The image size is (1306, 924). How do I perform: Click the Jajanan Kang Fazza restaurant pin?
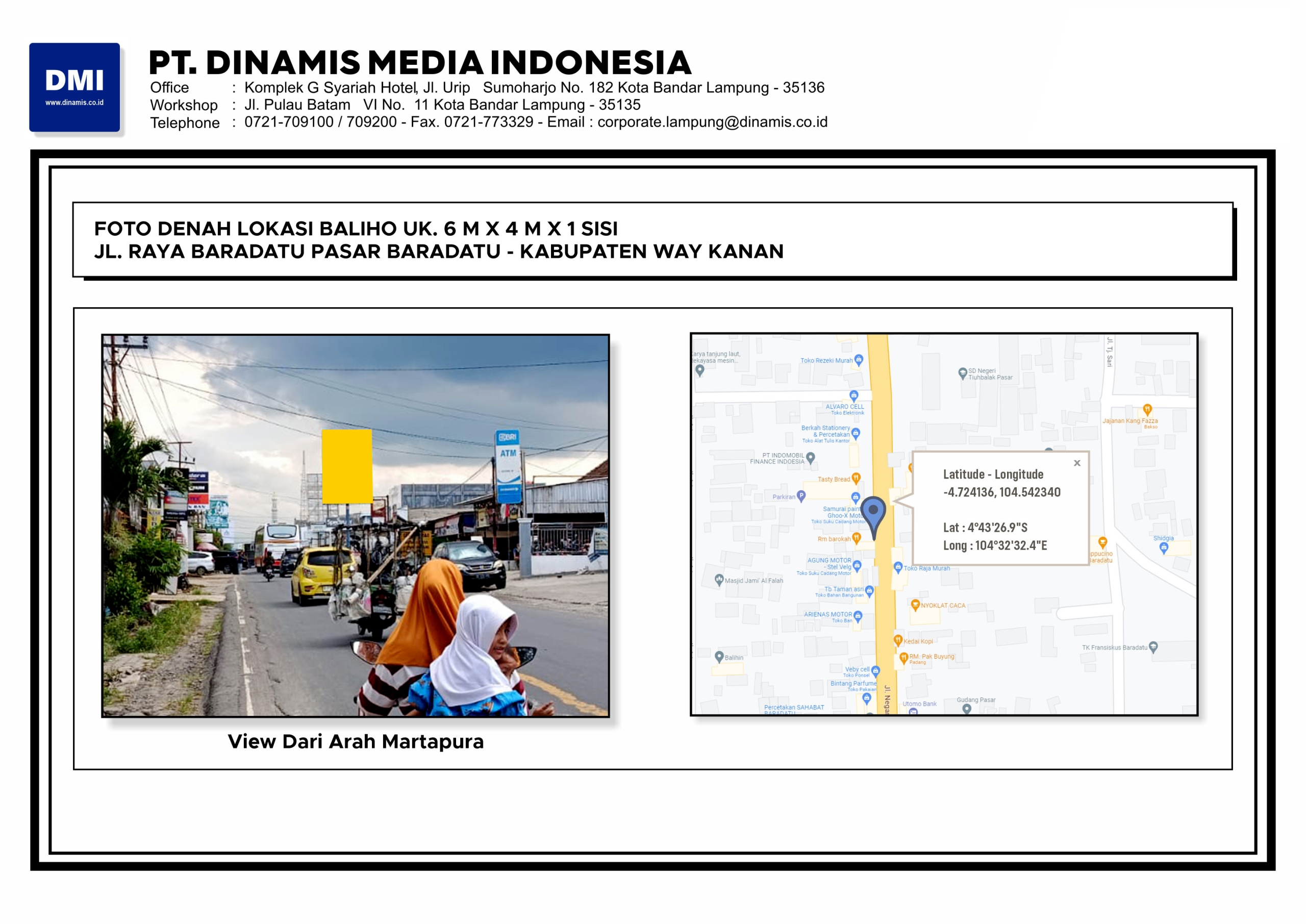(1147, 410)
